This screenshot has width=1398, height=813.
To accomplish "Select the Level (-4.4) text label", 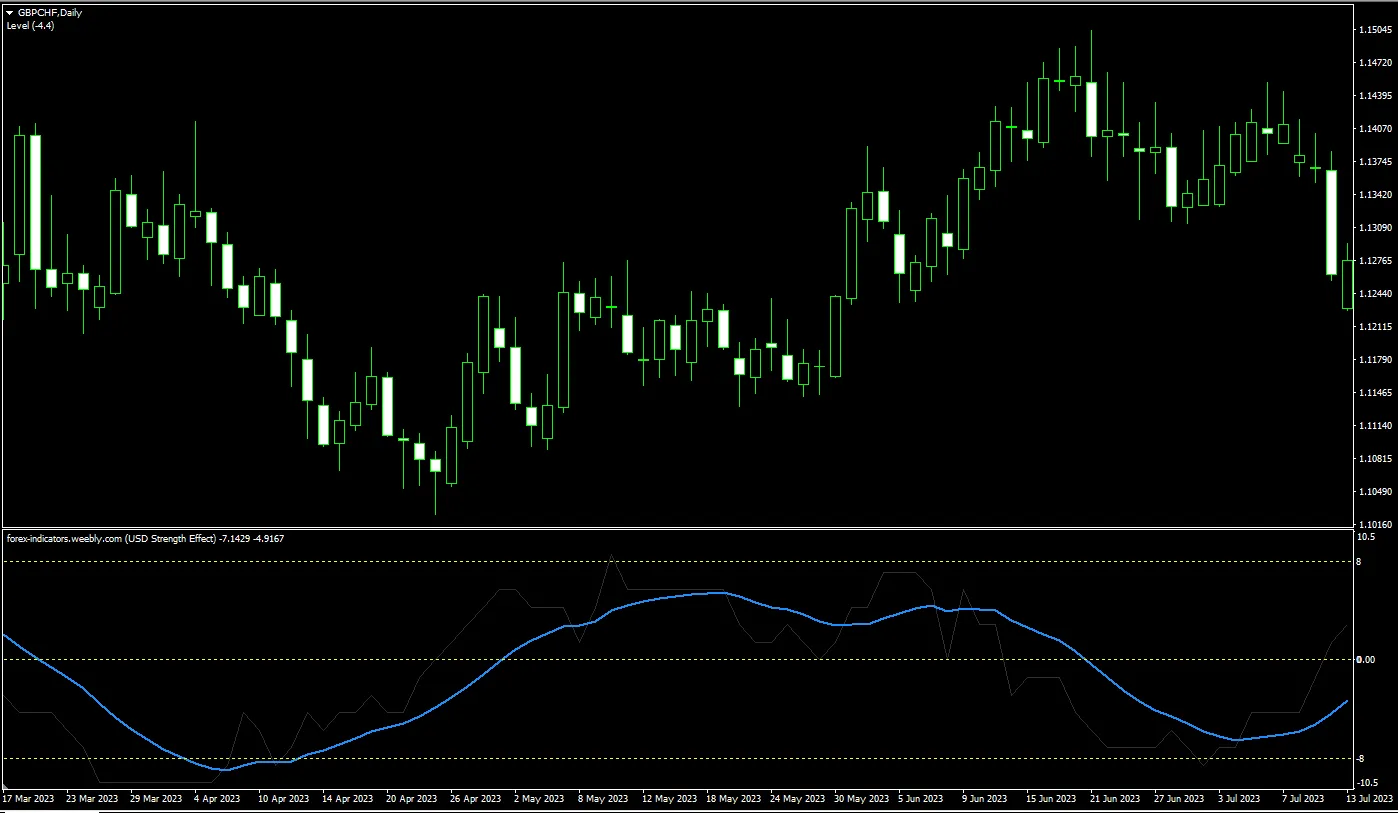I will coord(31,26).
